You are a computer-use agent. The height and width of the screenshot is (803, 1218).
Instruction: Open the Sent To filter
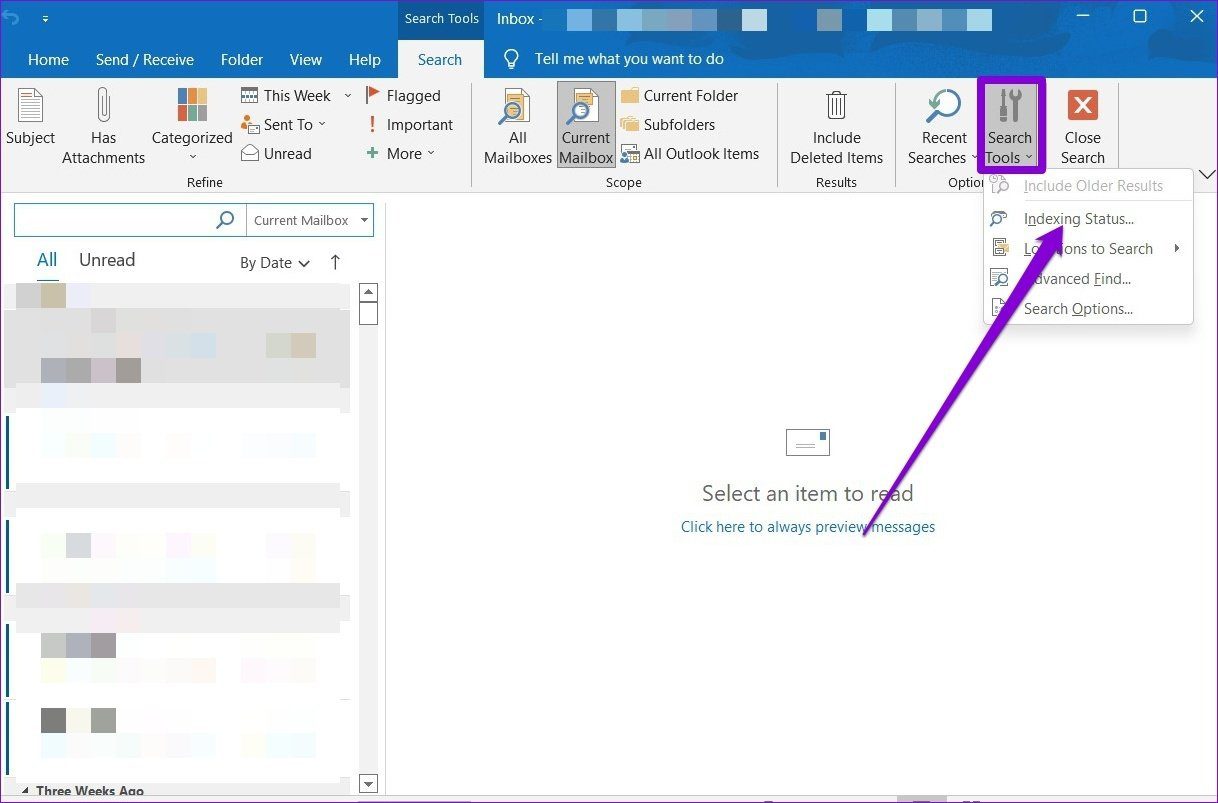284,124
